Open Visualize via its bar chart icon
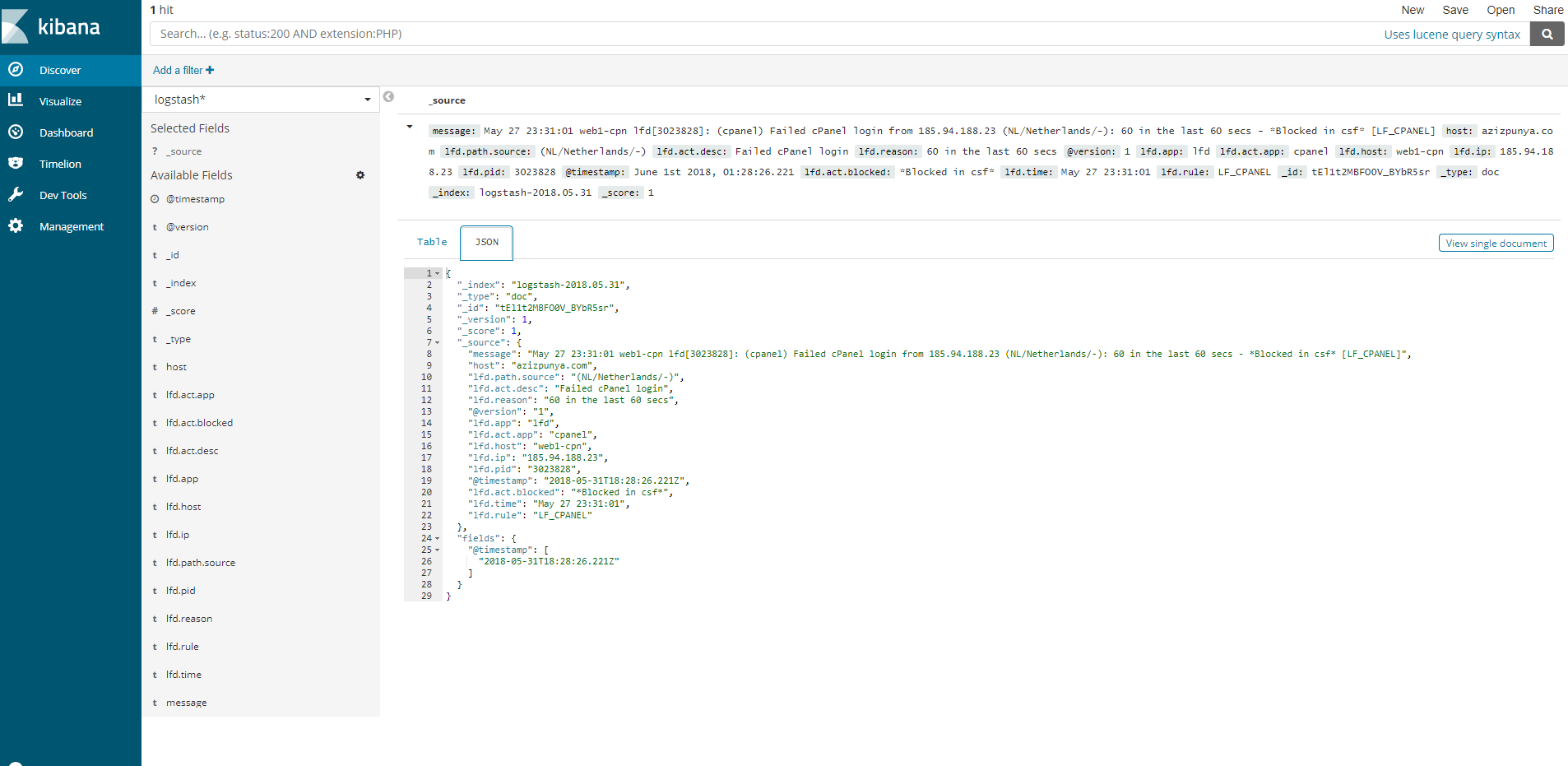Screen dimensions: 1568x766 tap(16, 100)
